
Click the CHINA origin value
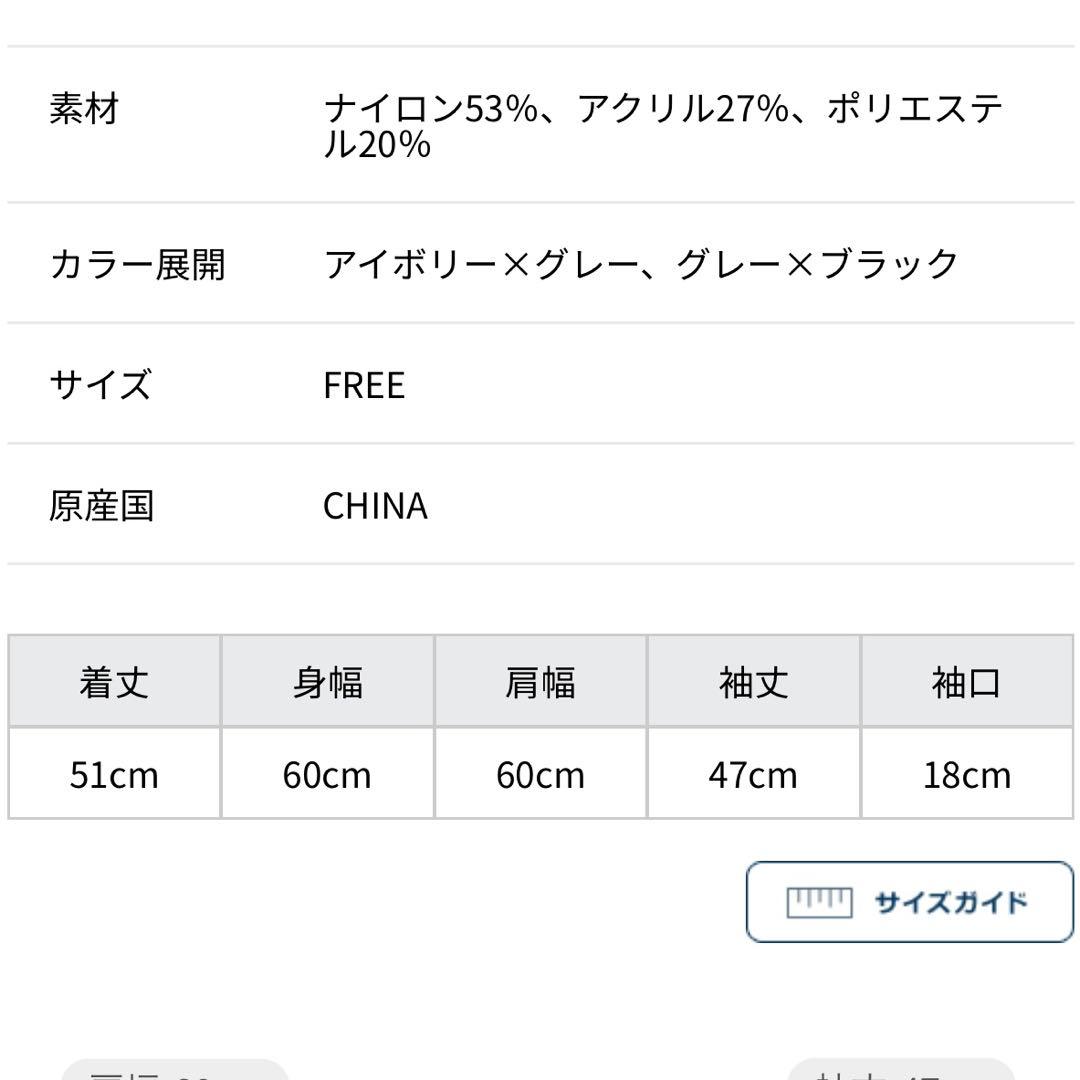pyautogui.click(x=375, y=505)
